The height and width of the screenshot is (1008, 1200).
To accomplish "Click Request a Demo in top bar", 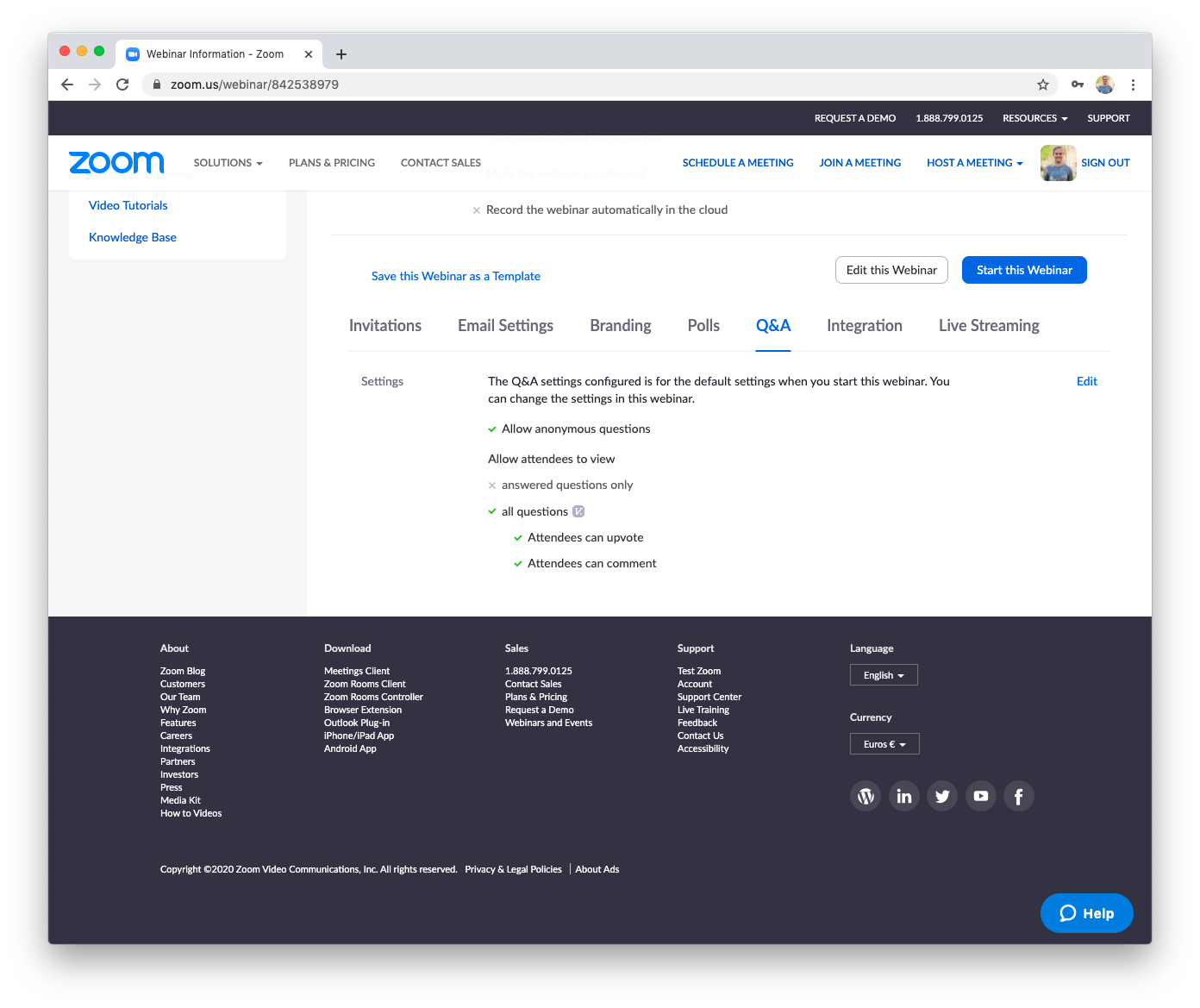I will 855,118.
